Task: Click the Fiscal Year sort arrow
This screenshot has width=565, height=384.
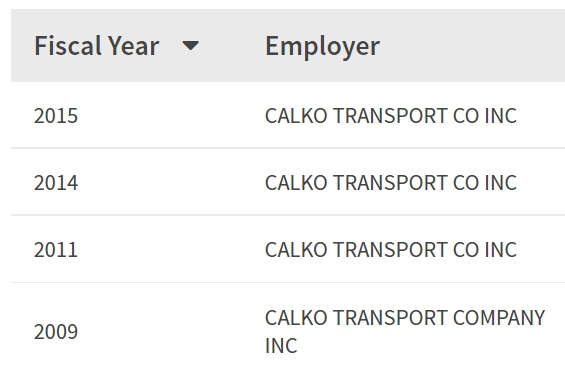Action: click(x=191, y=46)
